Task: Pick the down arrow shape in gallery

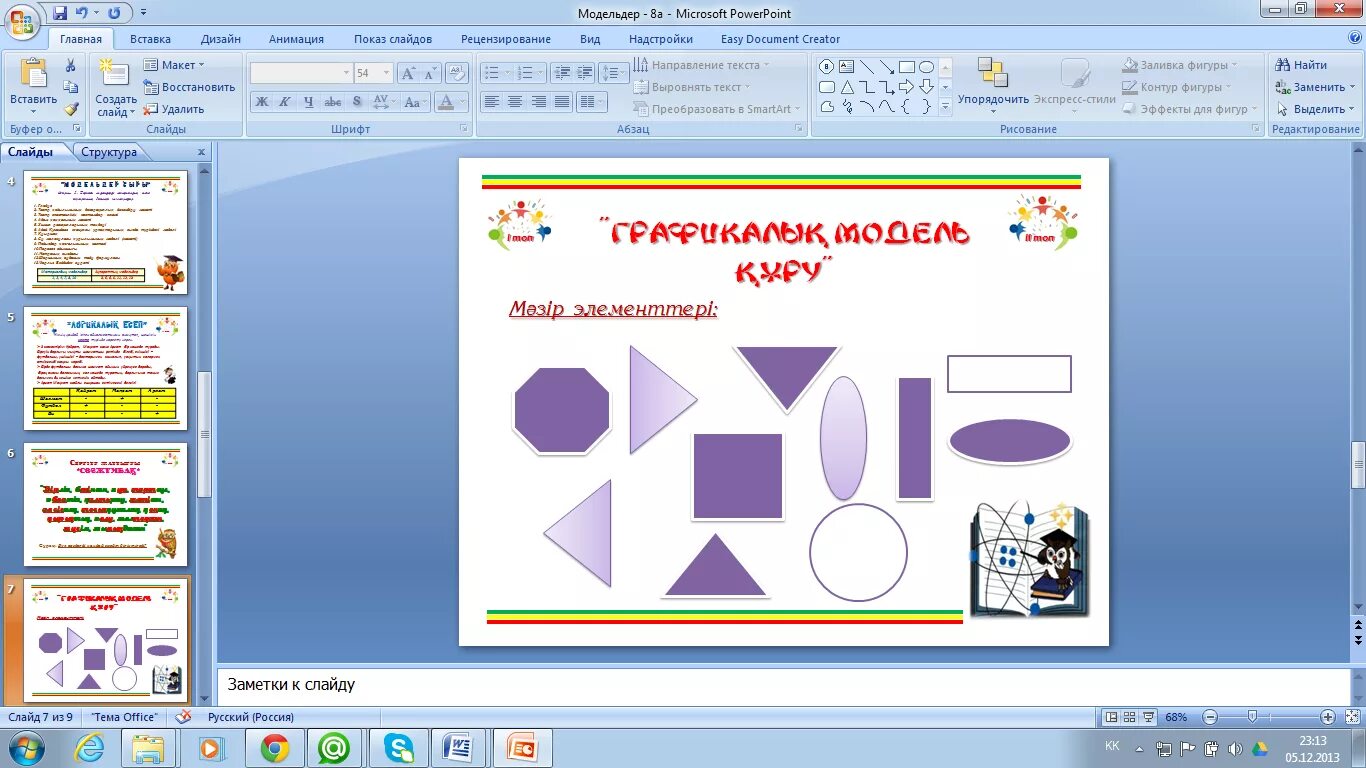Action: (x=927, y=87)
